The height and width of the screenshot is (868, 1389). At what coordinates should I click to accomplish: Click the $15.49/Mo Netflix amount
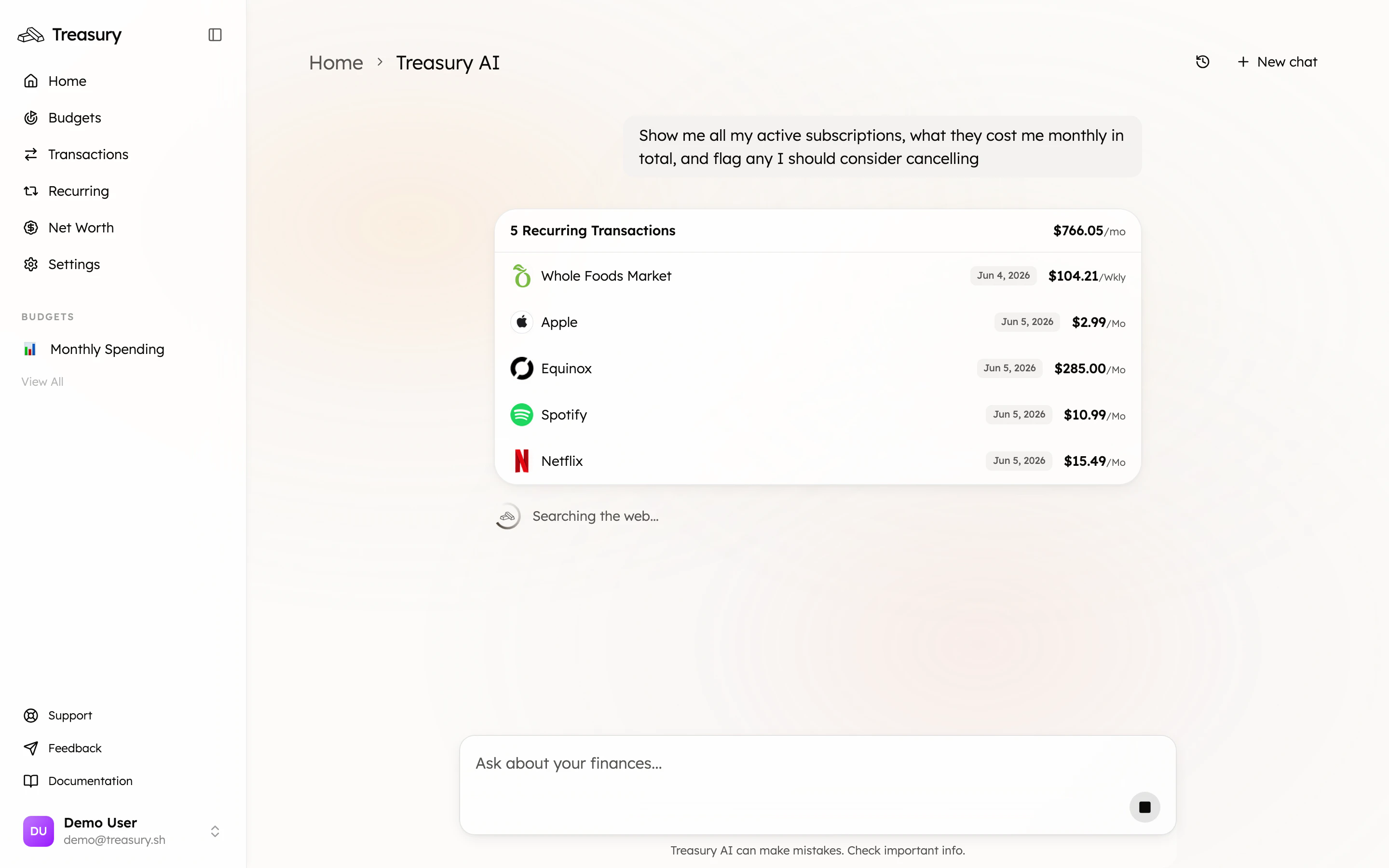[1094, 461]
